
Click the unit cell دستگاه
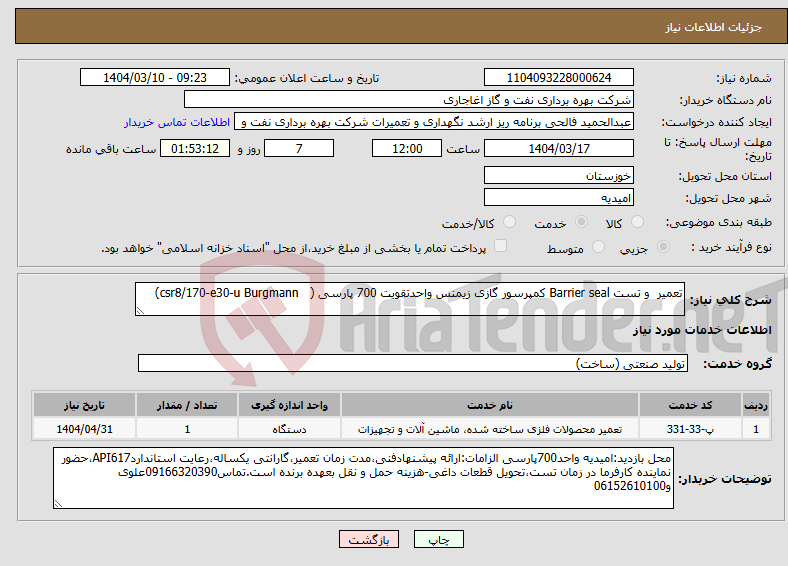289,429
